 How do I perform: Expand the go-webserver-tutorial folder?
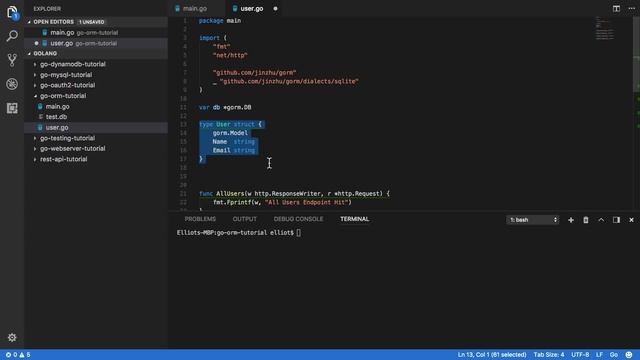pos(35,149)
